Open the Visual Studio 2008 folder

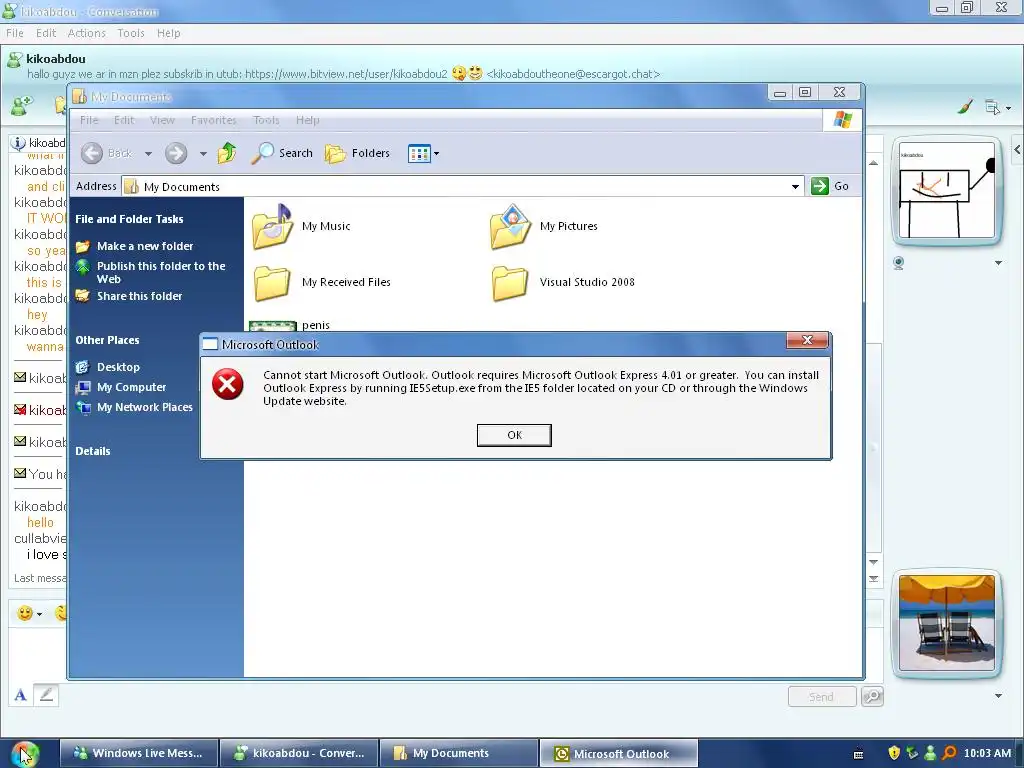tap(563, 282)
